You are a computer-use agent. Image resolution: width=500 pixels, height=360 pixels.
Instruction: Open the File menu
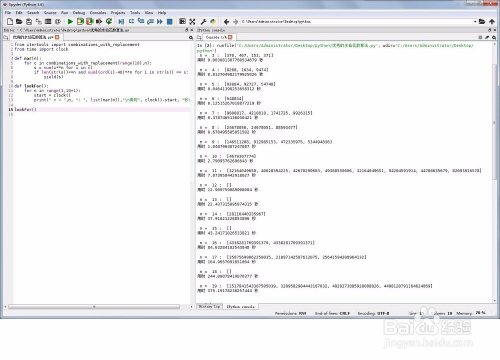tap(8, 13)
